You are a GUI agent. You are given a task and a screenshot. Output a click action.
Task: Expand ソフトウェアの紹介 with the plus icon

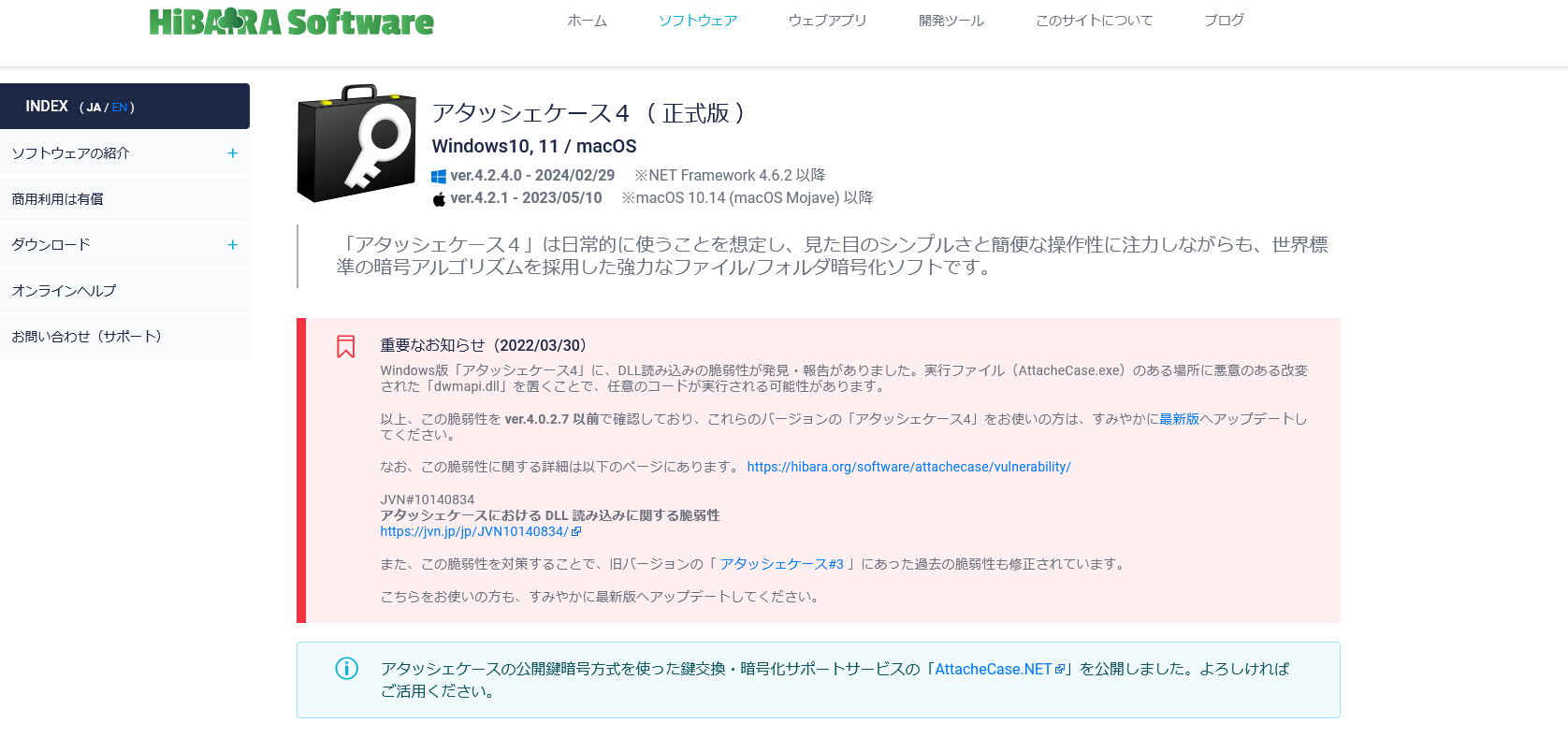point(233,153)
